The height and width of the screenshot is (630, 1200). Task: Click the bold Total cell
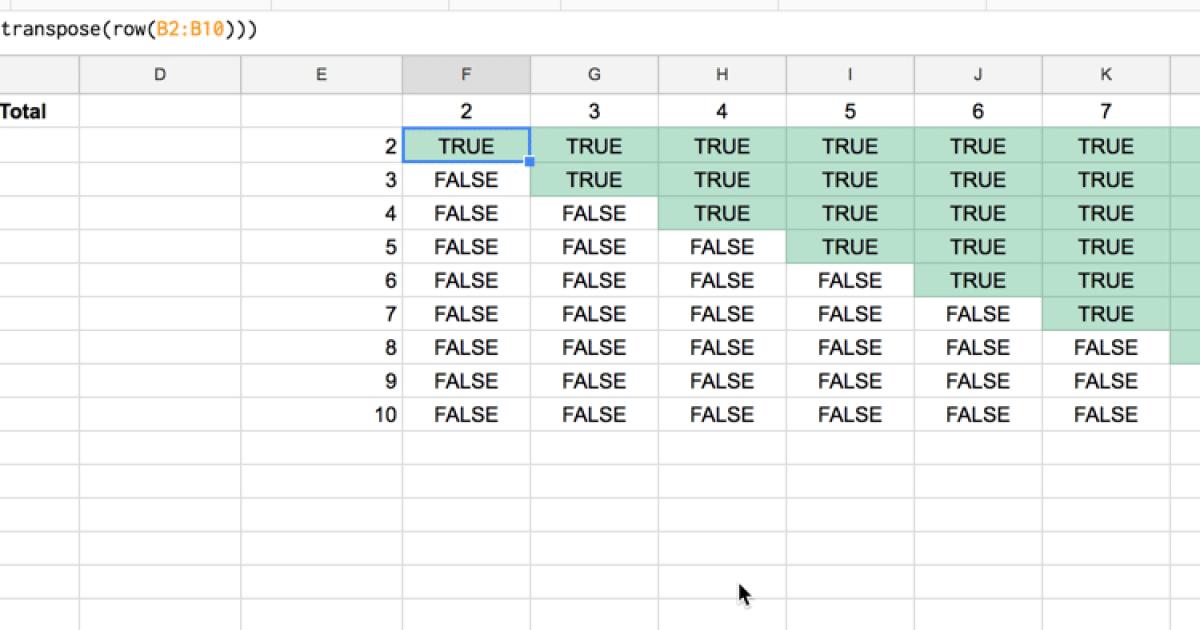click(25, 112)
